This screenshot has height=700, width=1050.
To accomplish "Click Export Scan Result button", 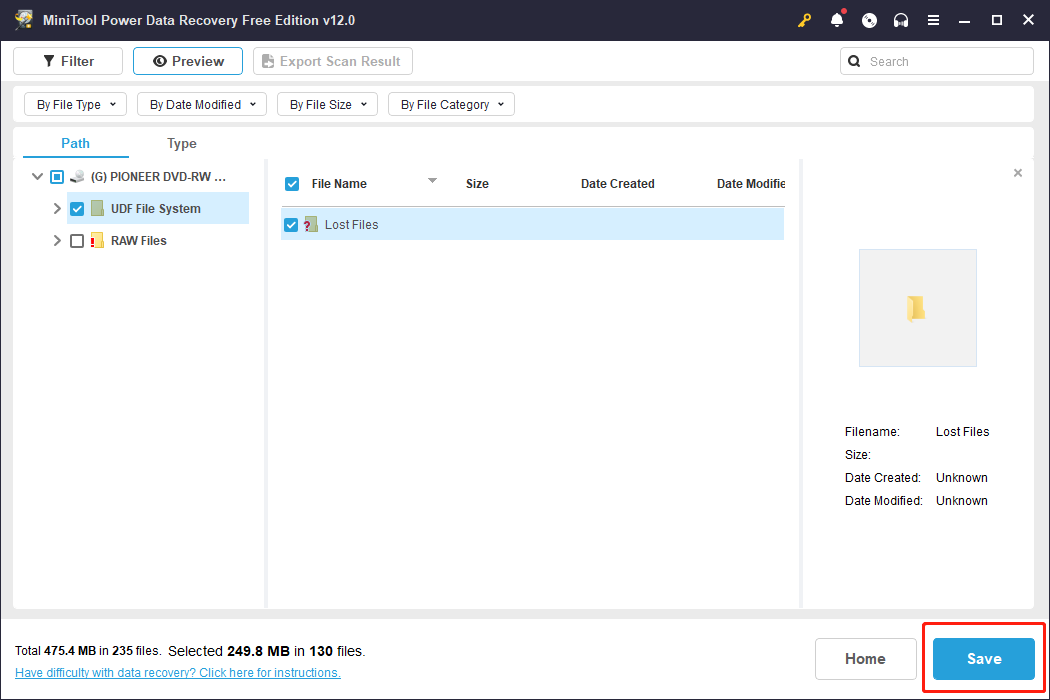I will tap(333, 61).
